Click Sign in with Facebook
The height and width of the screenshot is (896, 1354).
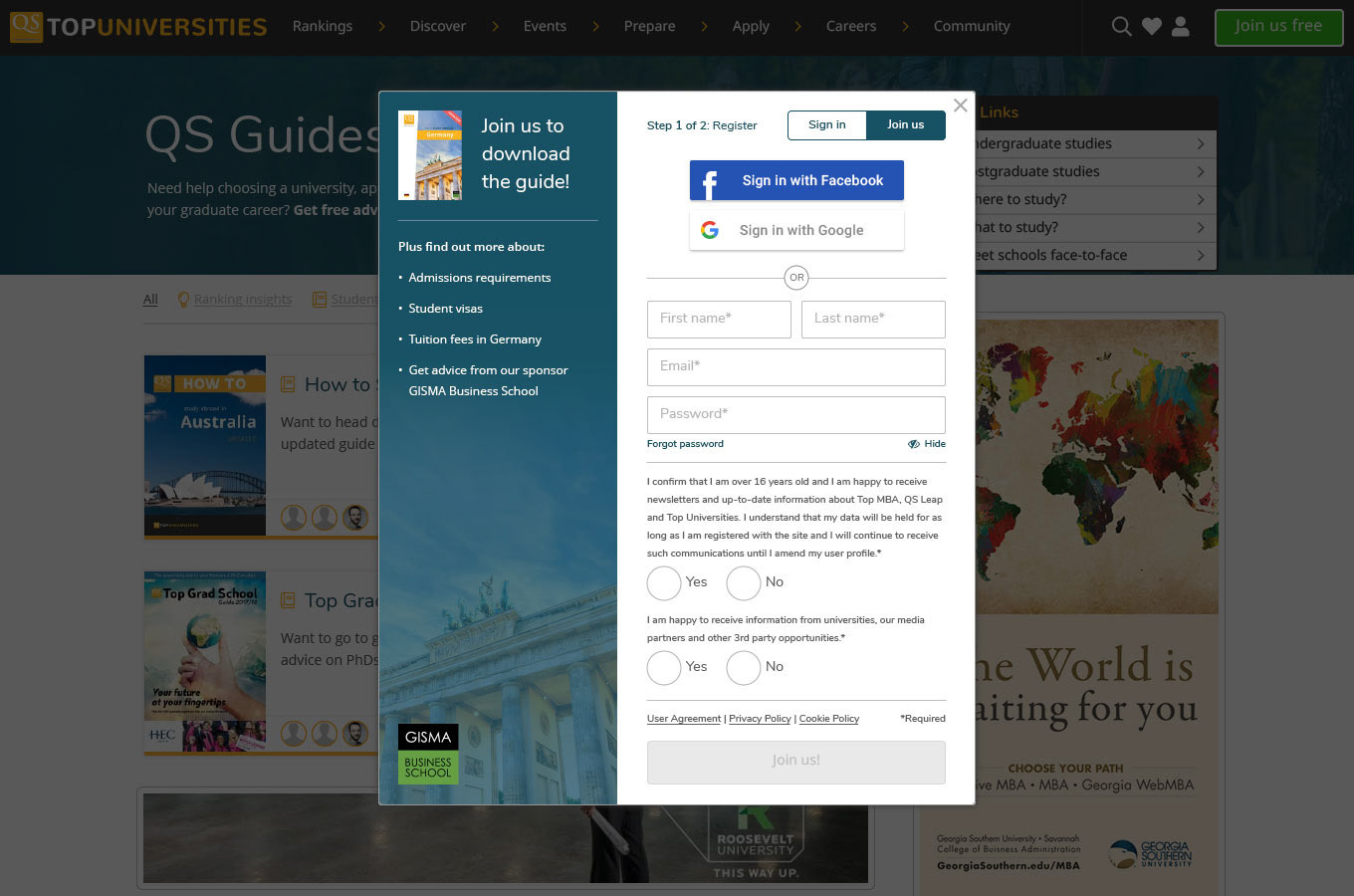[796, 180]
